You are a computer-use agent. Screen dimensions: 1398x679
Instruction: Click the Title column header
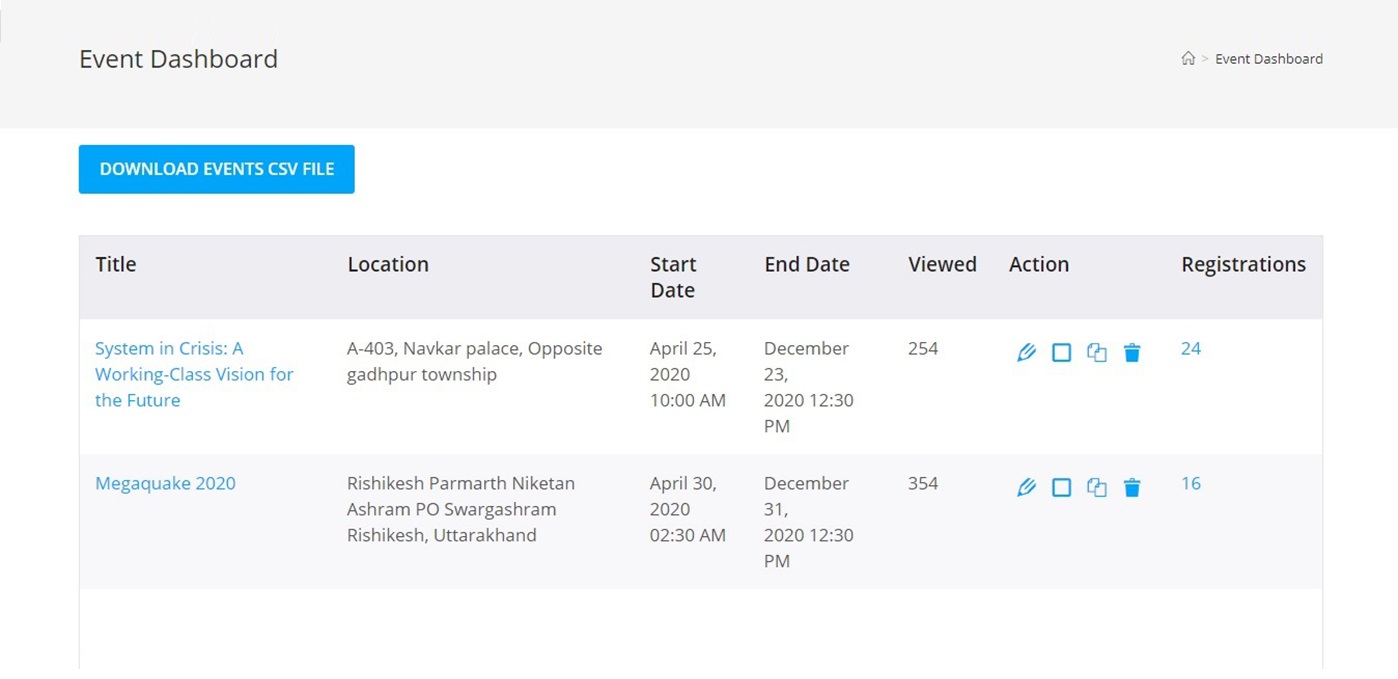(116, 264)
